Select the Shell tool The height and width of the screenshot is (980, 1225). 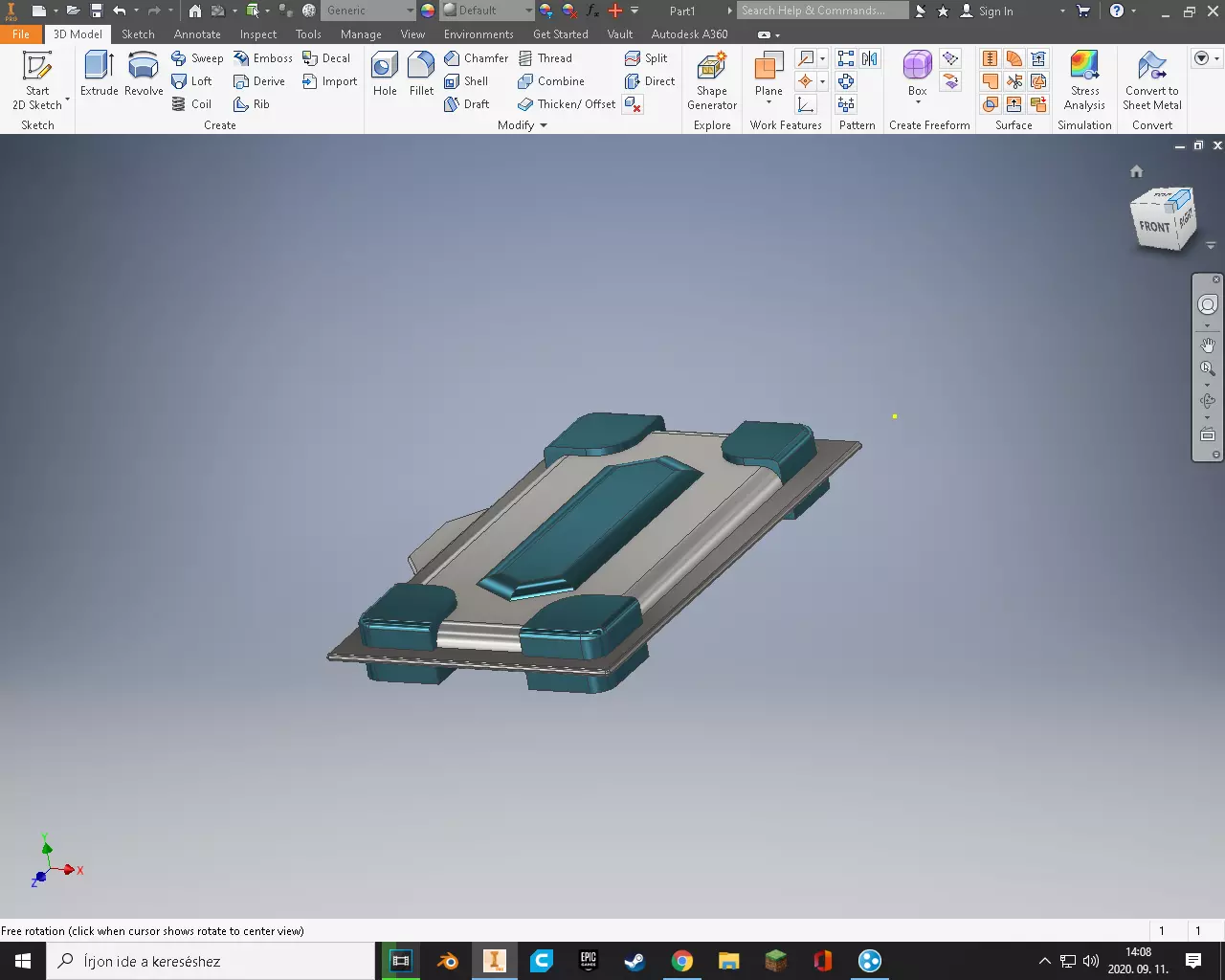(466, 81)
